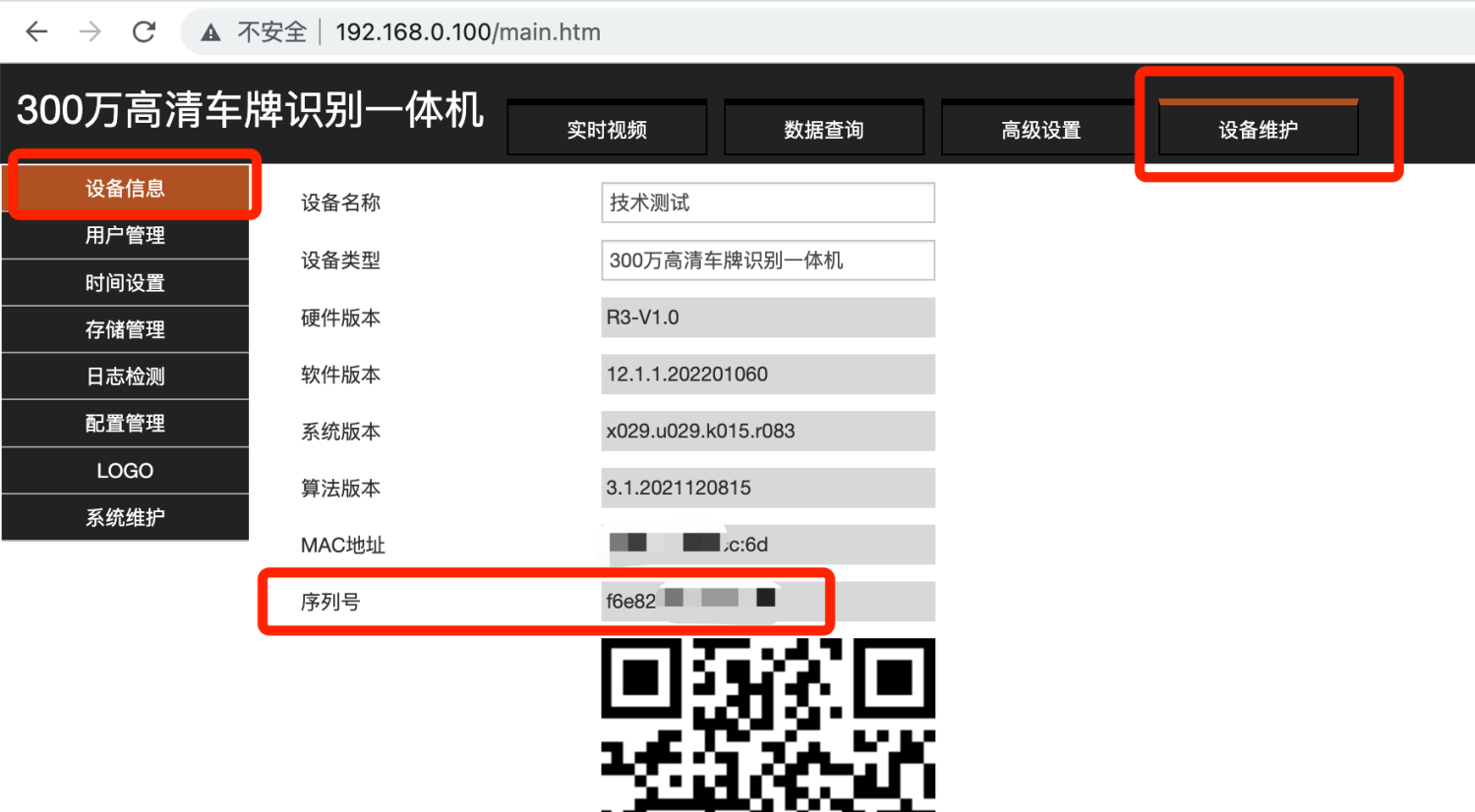Open 用户管理 sidebar item
The height and width of the screenshot is (812, 1475).
(125, 235)
